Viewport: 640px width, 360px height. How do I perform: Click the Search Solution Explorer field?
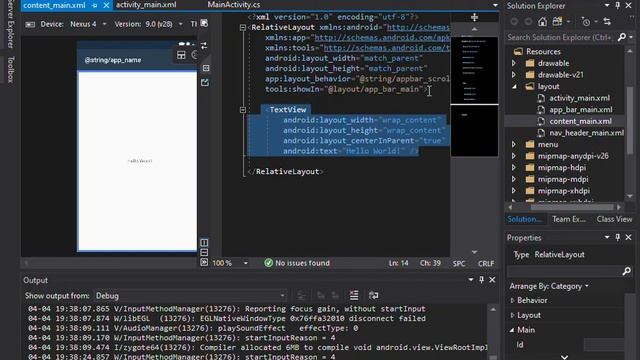[x=560, y=37]
